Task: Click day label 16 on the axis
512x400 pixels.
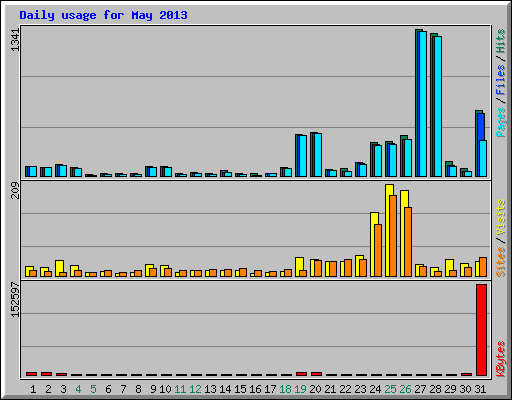Action: tap(255, 389)
